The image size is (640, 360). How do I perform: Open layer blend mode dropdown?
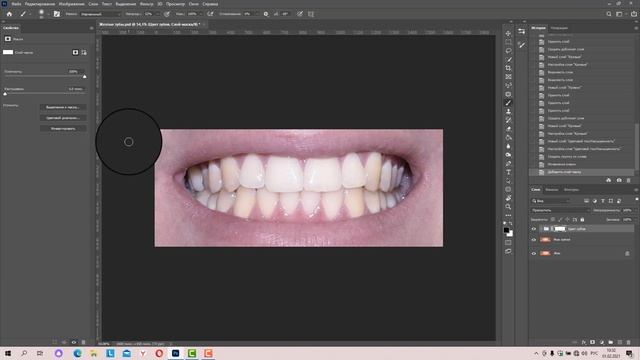pyautogui.click(x=560, y=210)
